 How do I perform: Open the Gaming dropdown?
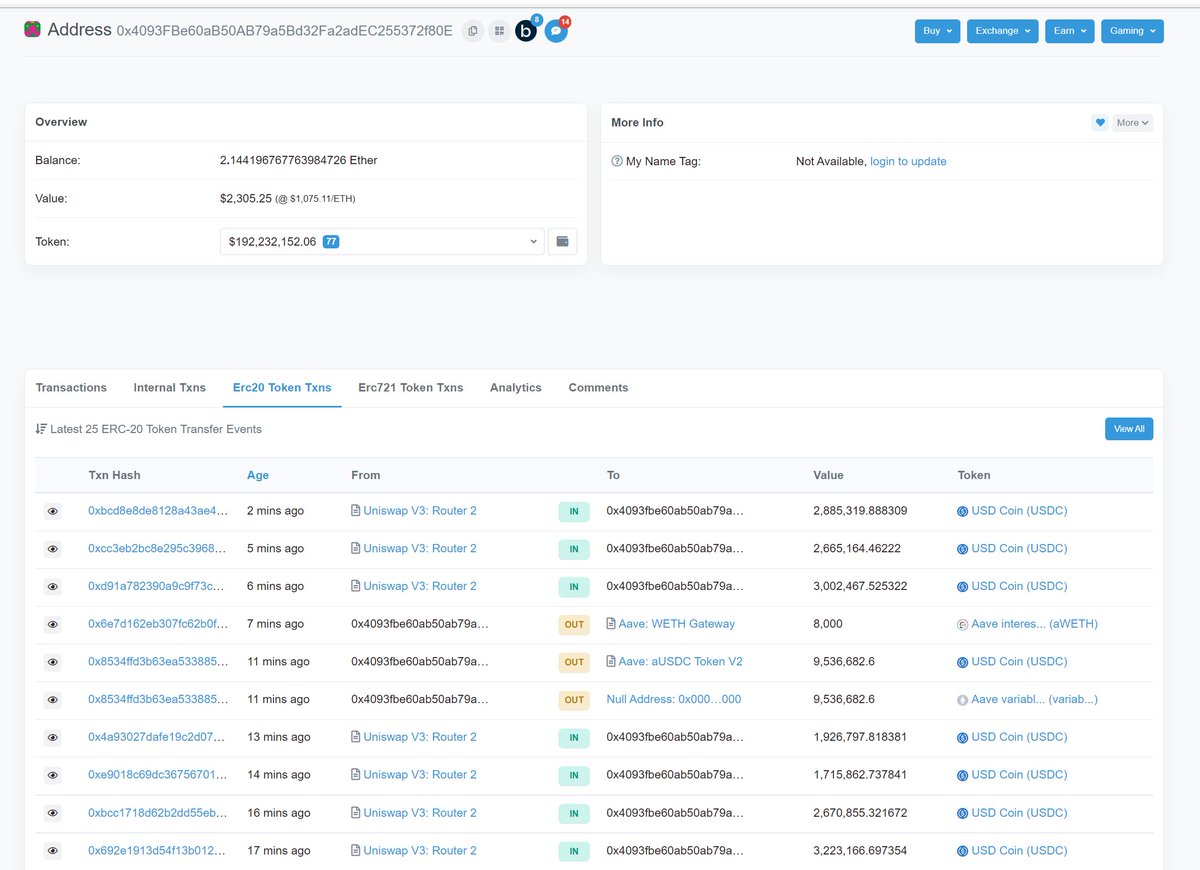pos(1132,31)
